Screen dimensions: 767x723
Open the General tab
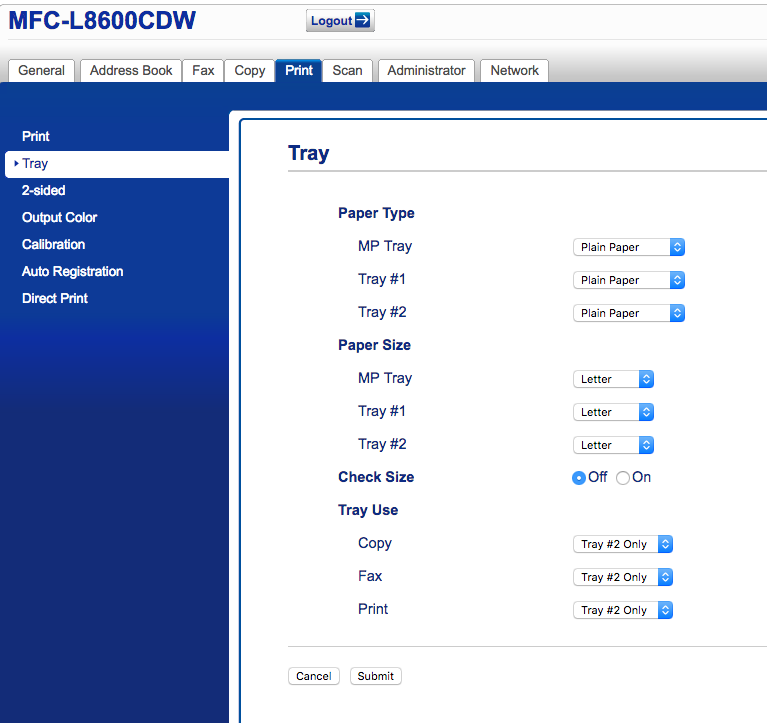pyautogui.click(x=42, y=70)
